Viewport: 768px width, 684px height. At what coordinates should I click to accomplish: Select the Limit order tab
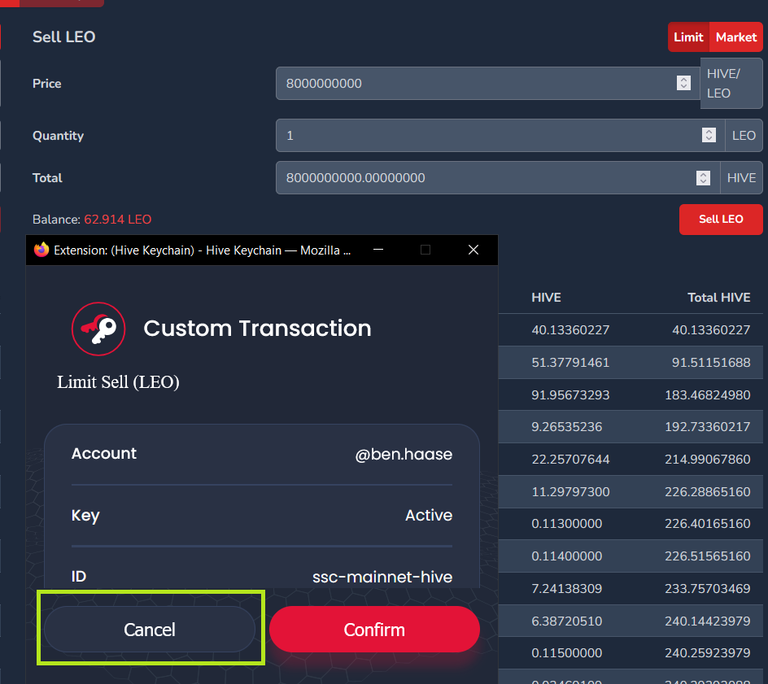pyautogui.click(x=688, y=37)
